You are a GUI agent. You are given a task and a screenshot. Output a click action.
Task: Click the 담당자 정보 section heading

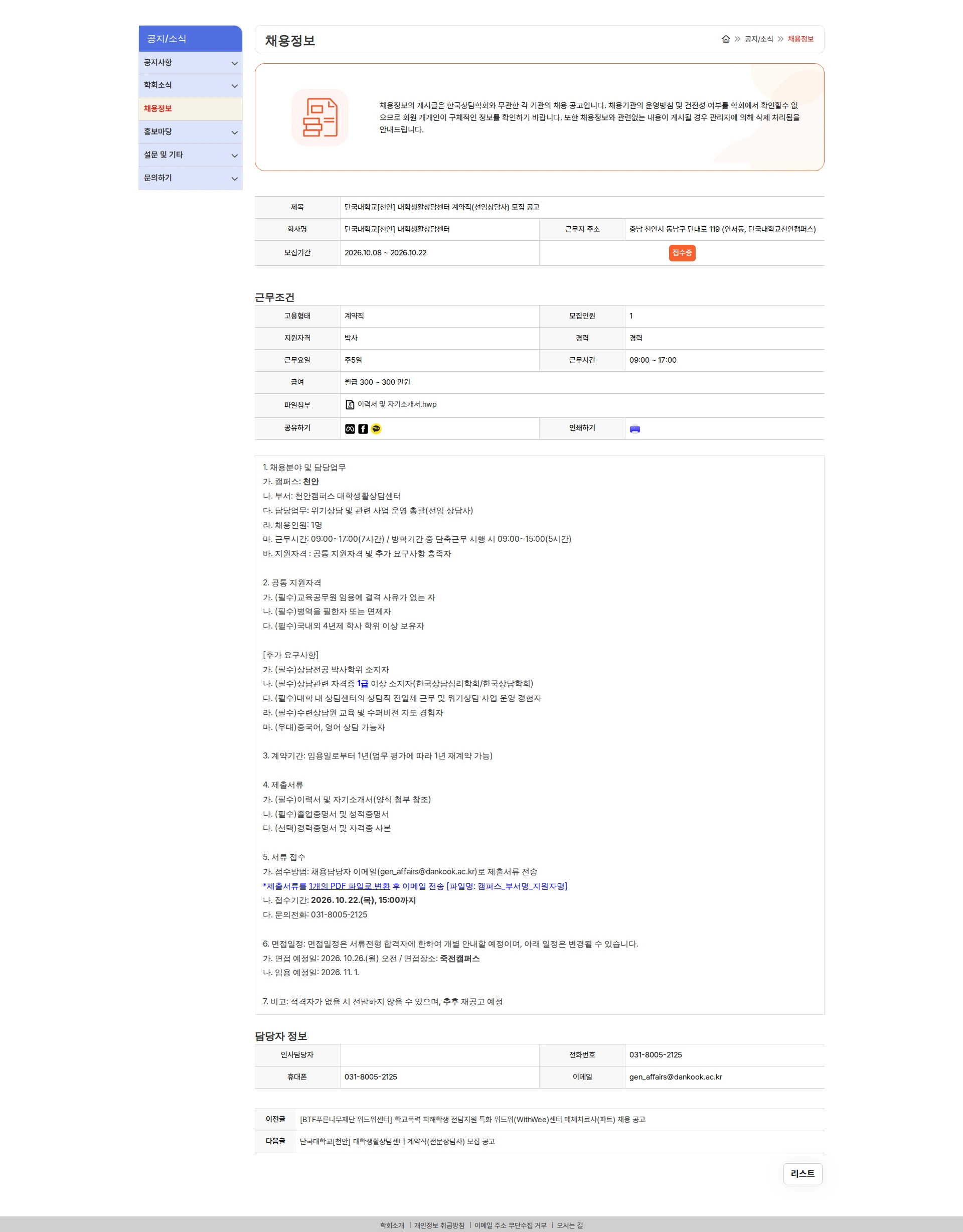[281, 1036]
